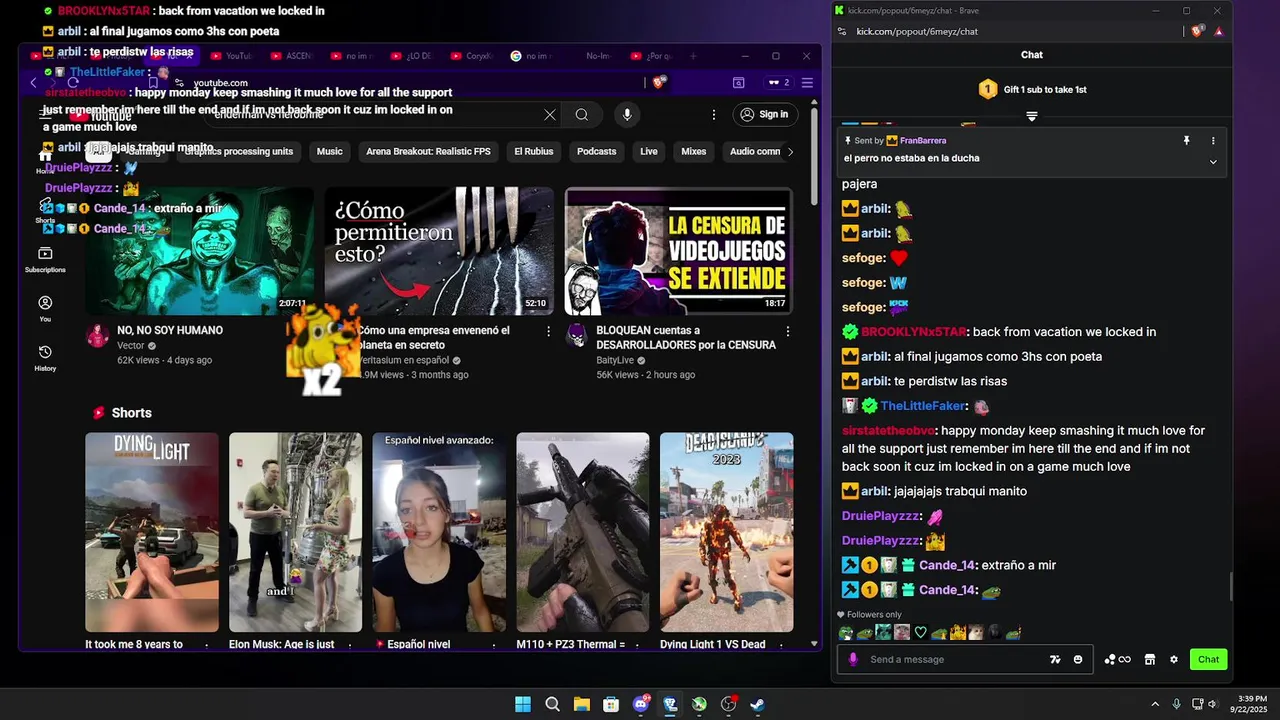1280x720 pixels.
Task: Click purple microphone in chat input
Action: click(853, 659)
